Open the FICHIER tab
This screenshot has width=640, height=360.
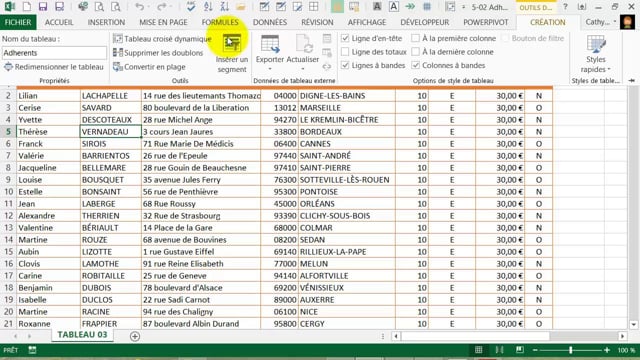[18, 22]
